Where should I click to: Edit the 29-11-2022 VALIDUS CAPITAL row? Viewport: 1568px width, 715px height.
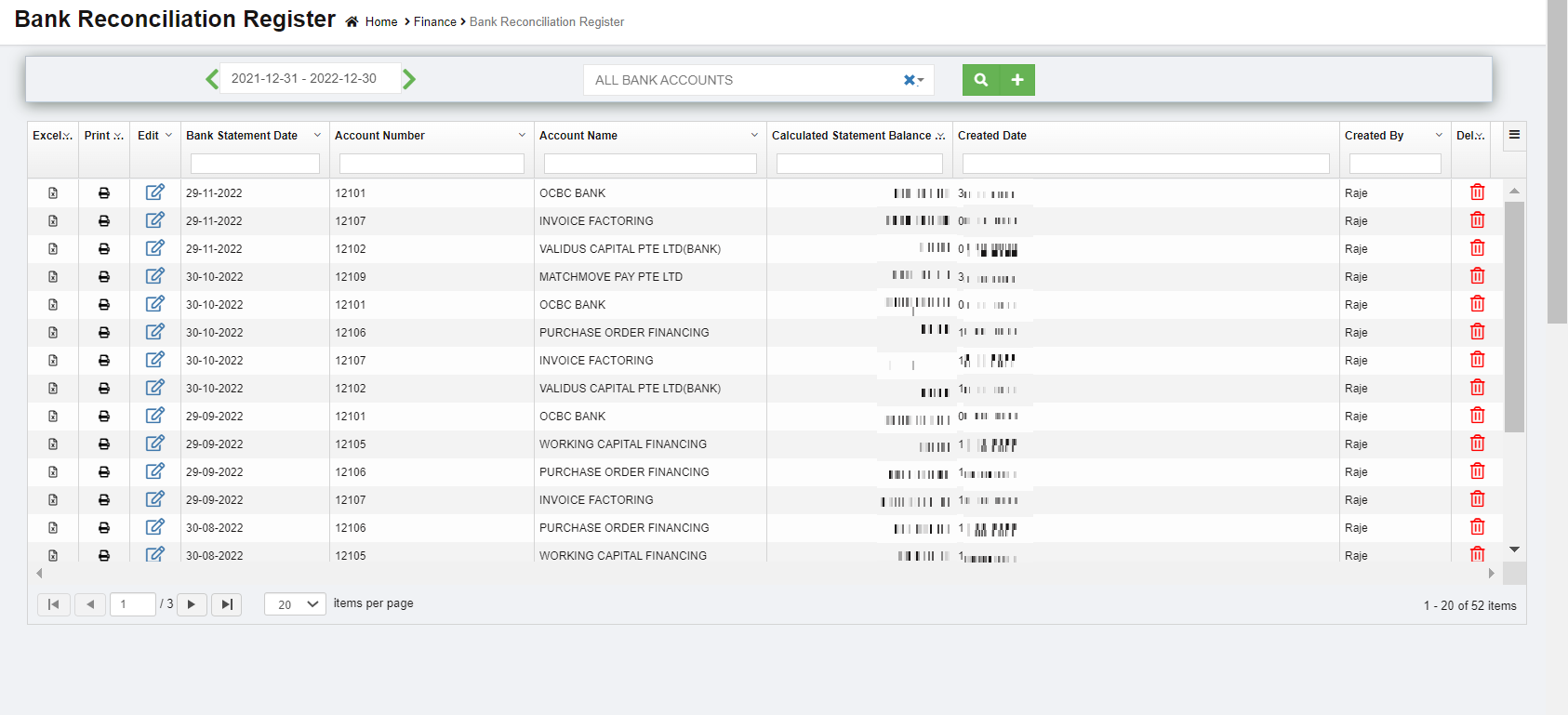(x=154, y=248)
